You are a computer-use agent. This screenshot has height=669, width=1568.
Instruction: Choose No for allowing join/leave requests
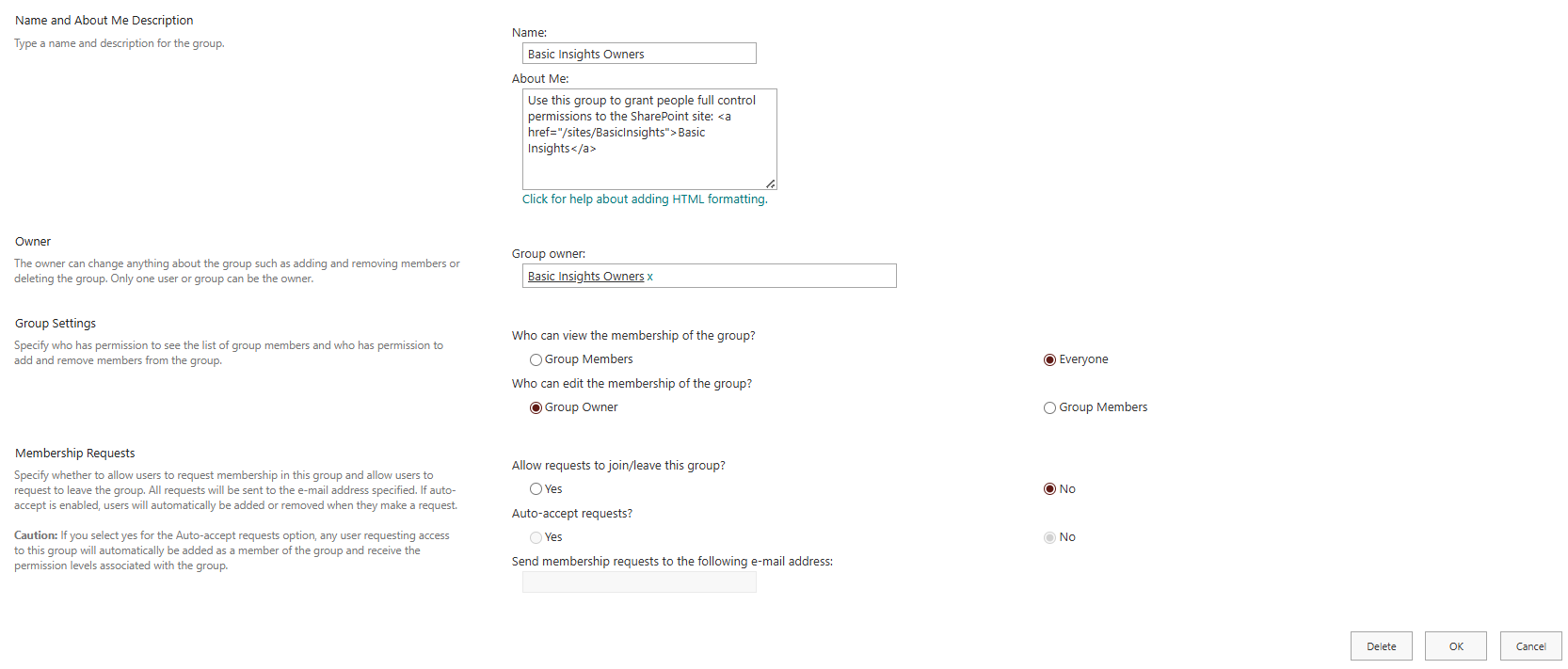pos(1049,489)
